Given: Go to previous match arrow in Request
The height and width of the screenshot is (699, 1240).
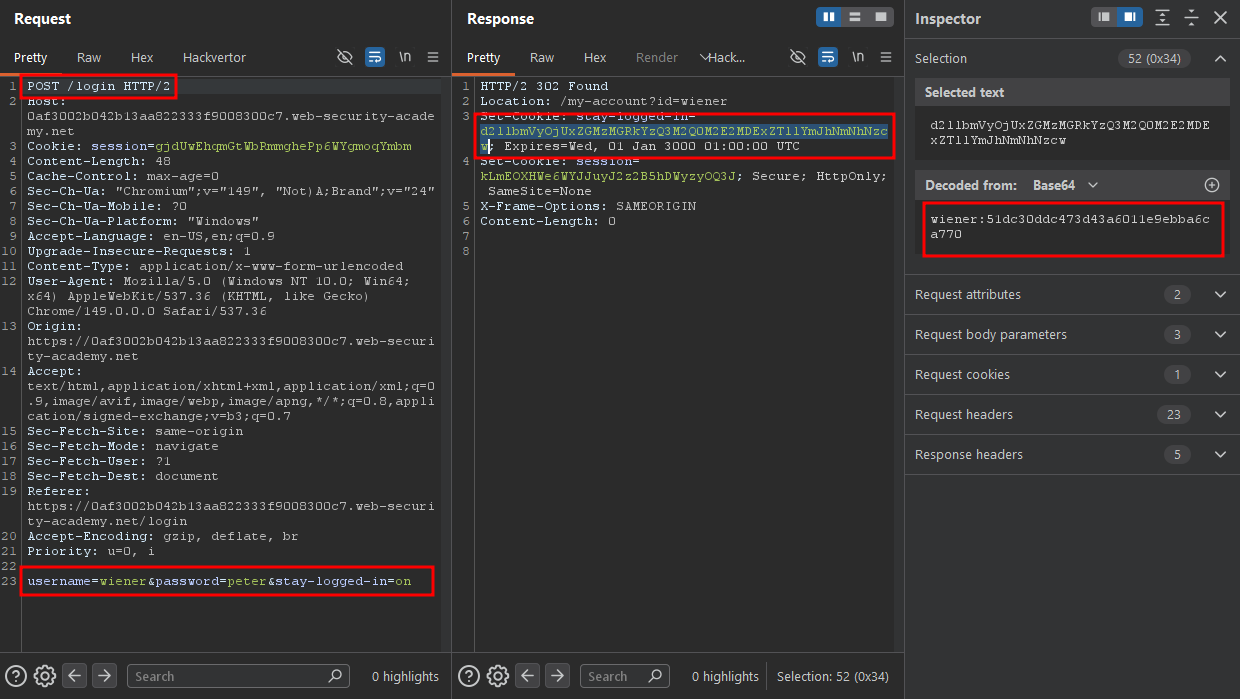Looking at the screenshot, I should pos(75,676).
